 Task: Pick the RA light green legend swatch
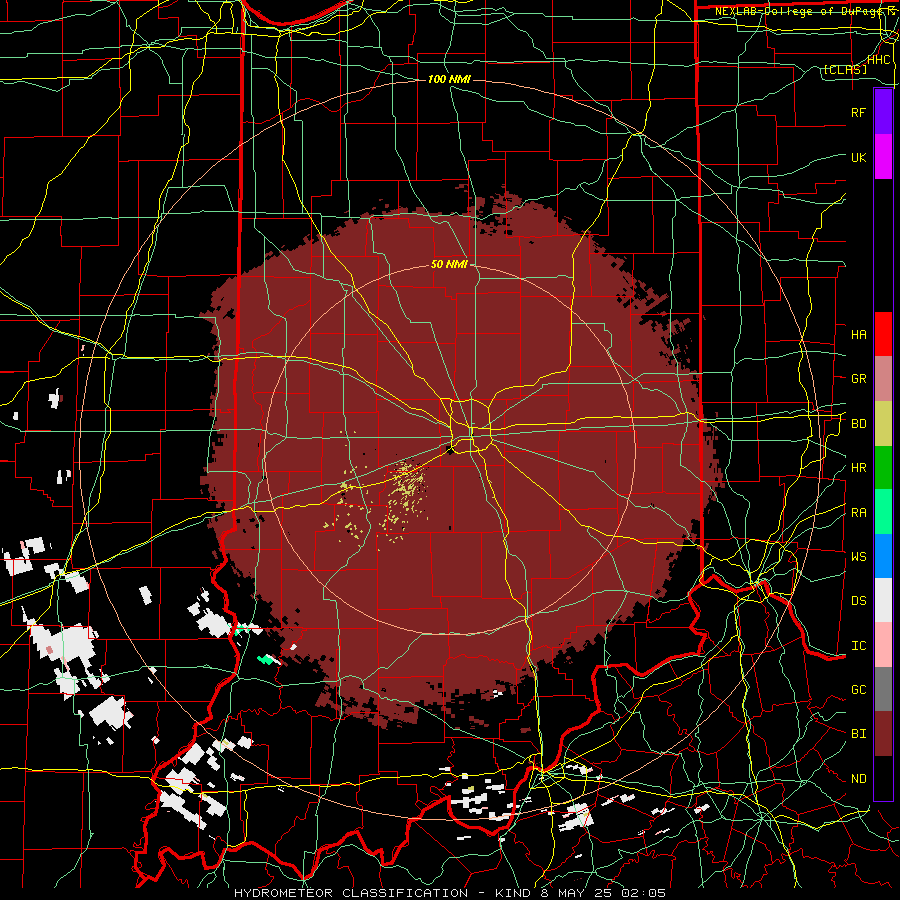coord(883,512)
